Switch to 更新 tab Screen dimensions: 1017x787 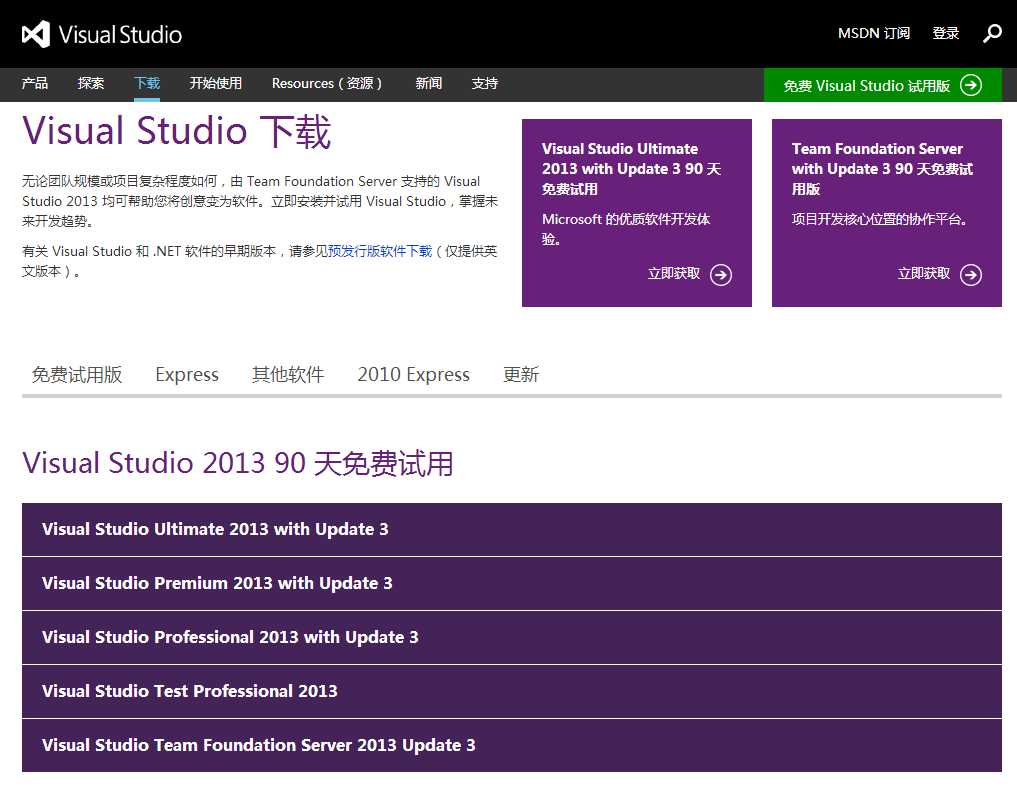point(521,374)
